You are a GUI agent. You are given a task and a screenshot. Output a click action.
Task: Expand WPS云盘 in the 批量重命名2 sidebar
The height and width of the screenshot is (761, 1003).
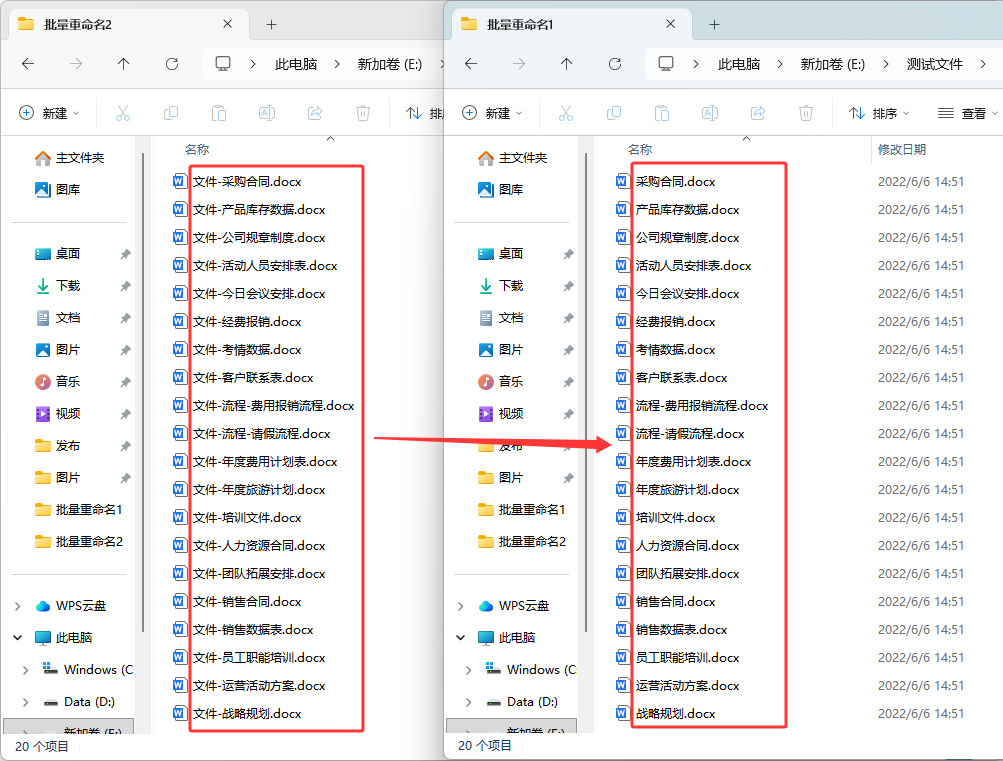[x=18, y=606]
